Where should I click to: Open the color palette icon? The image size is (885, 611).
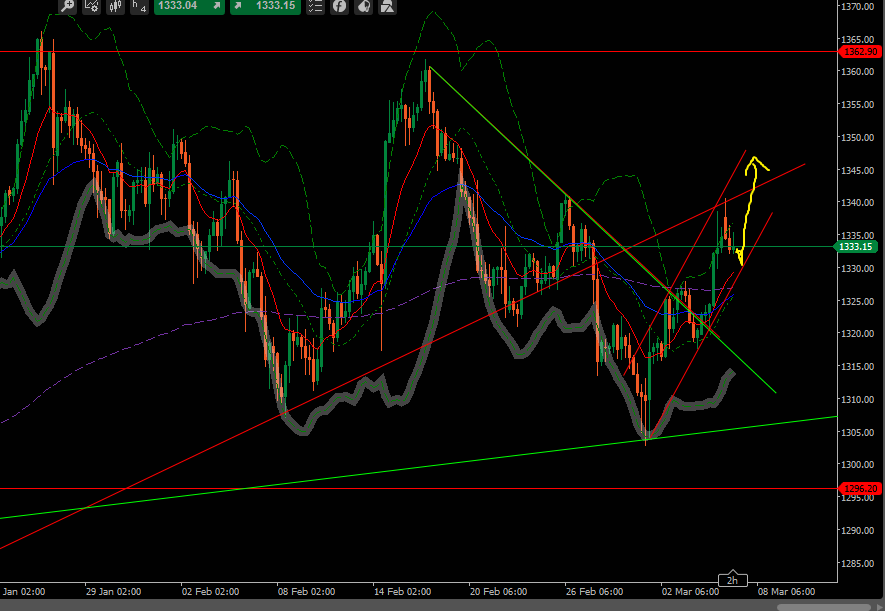point(363,6)
